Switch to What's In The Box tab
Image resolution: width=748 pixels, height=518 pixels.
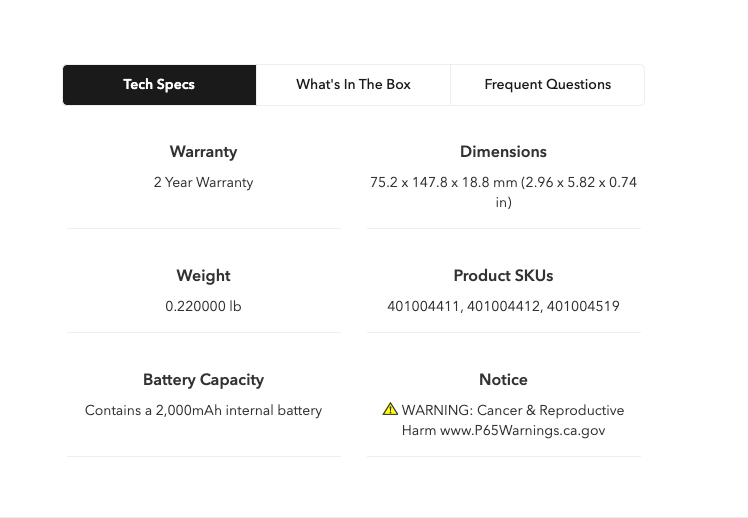click(x=353, y=85)
